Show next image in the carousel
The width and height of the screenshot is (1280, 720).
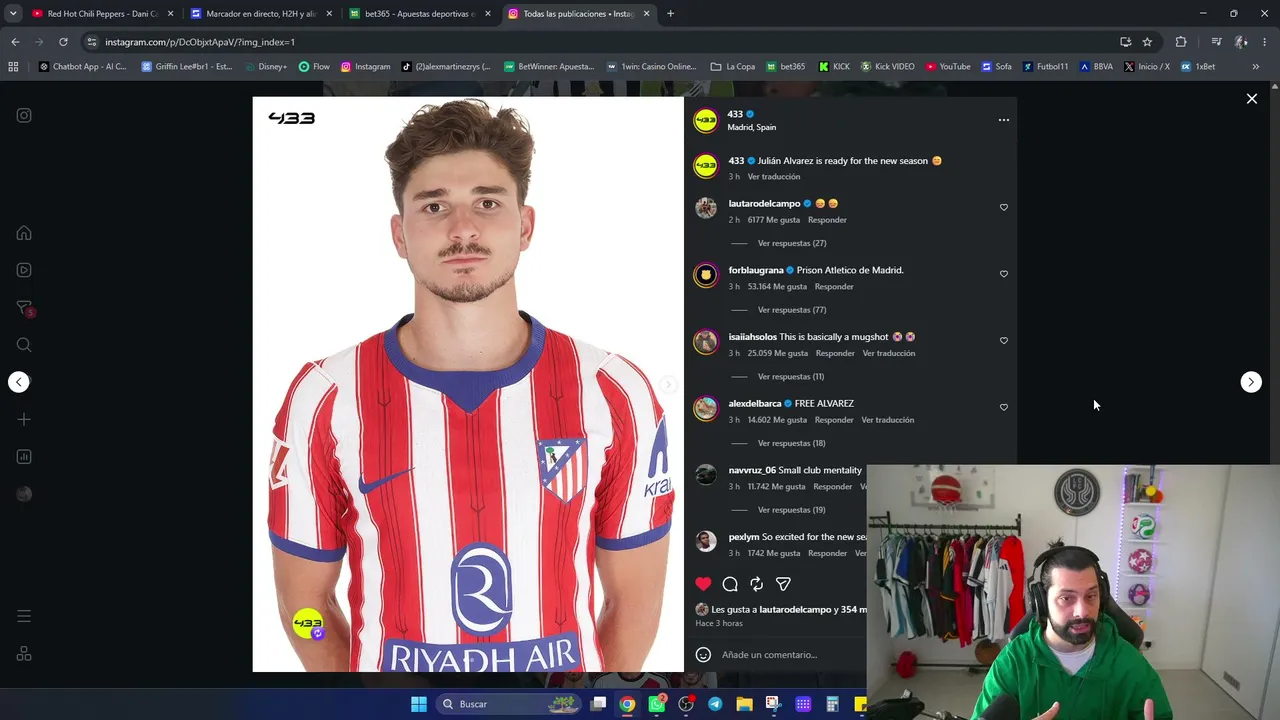668,384
